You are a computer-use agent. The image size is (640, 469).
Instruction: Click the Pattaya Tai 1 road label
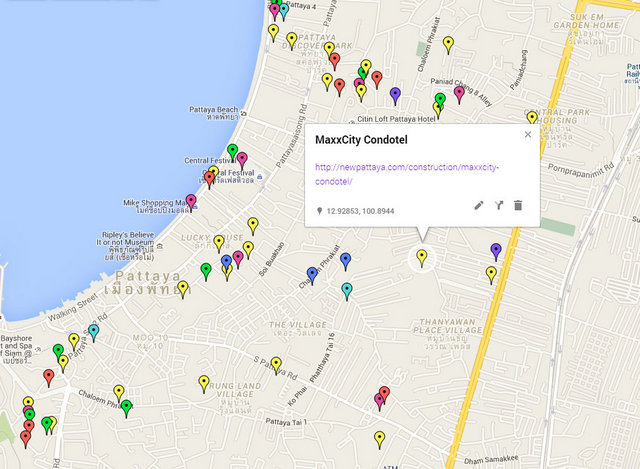286,422
